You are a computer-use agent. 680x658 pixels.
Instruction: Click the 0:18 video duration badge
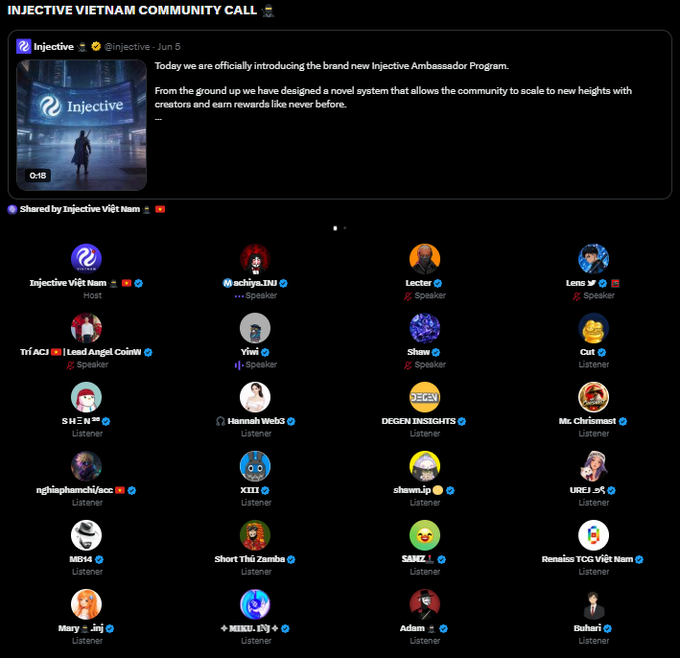coord(38,176)
